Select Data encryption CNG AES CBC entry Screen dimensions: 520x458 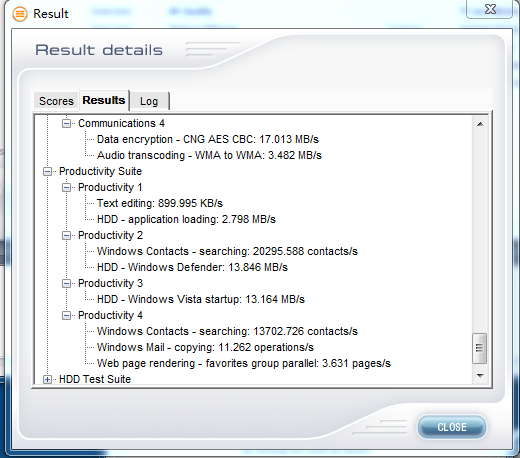point(208,139)
